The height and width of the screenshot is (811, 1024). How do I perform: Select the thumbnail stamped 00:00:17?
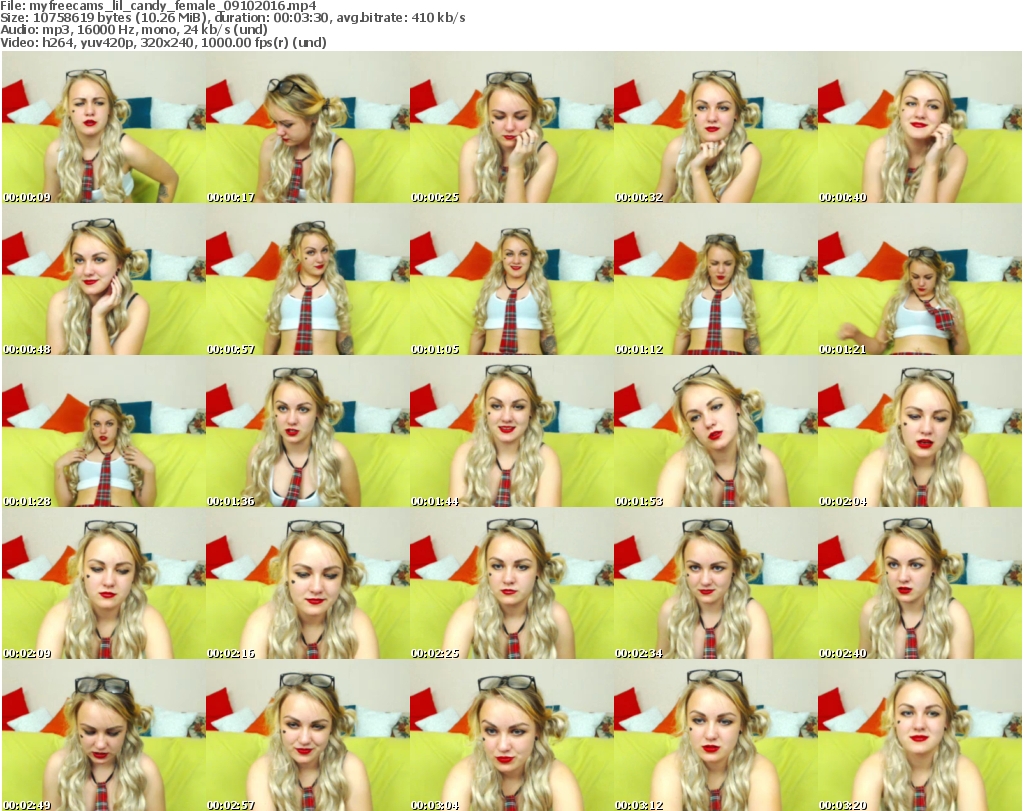pyautogui.click(x=308, y=127)
